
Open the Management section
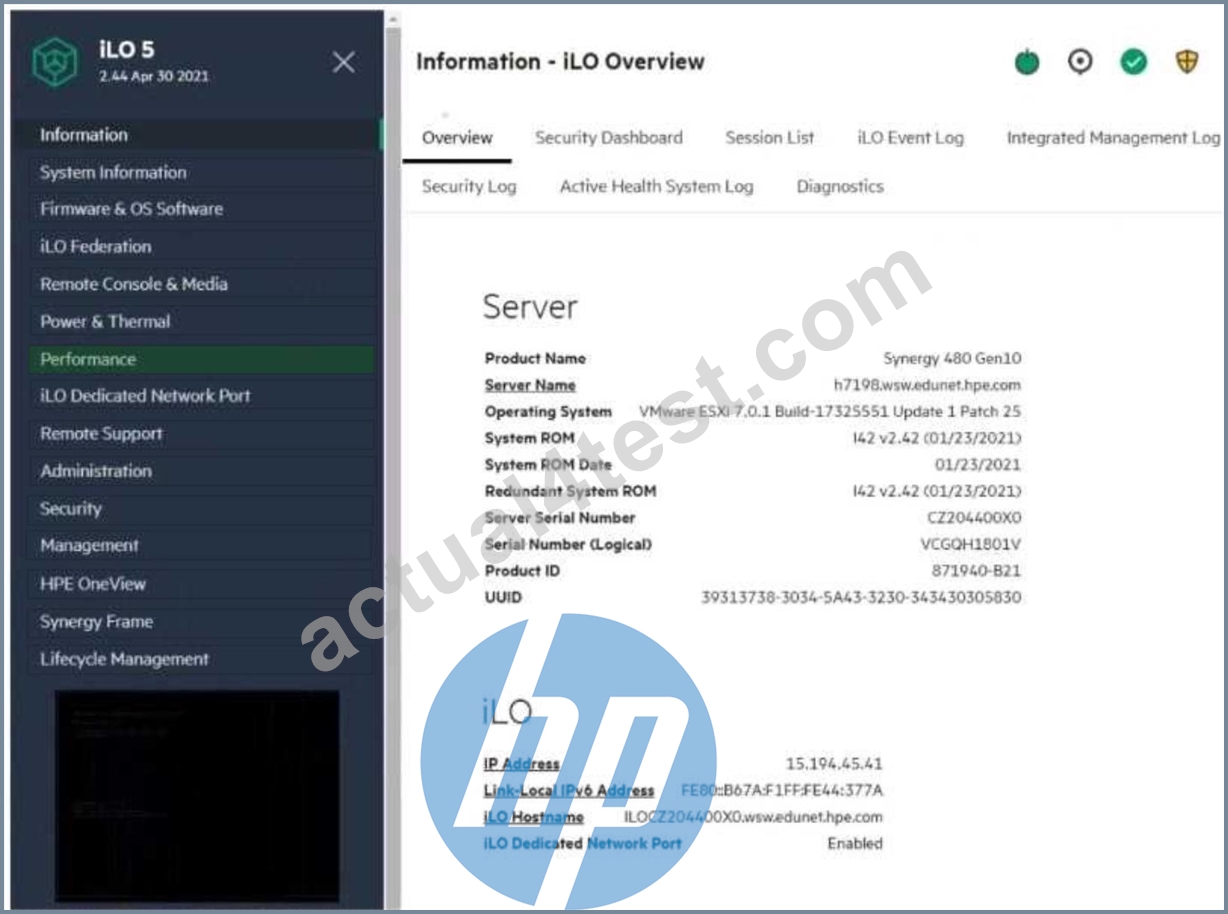coord(203,546)
